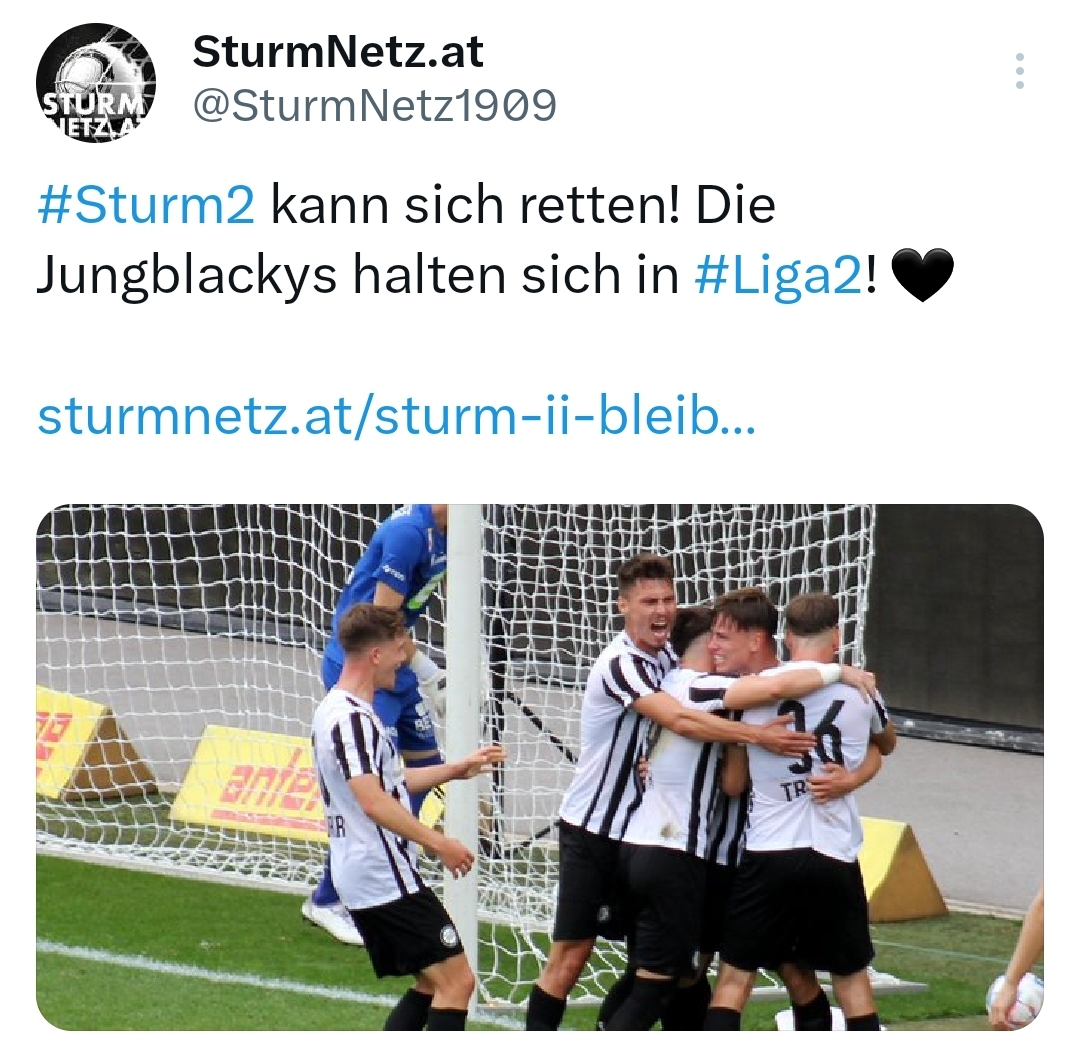Click the football at the photo's edge

point(1015,1001)
